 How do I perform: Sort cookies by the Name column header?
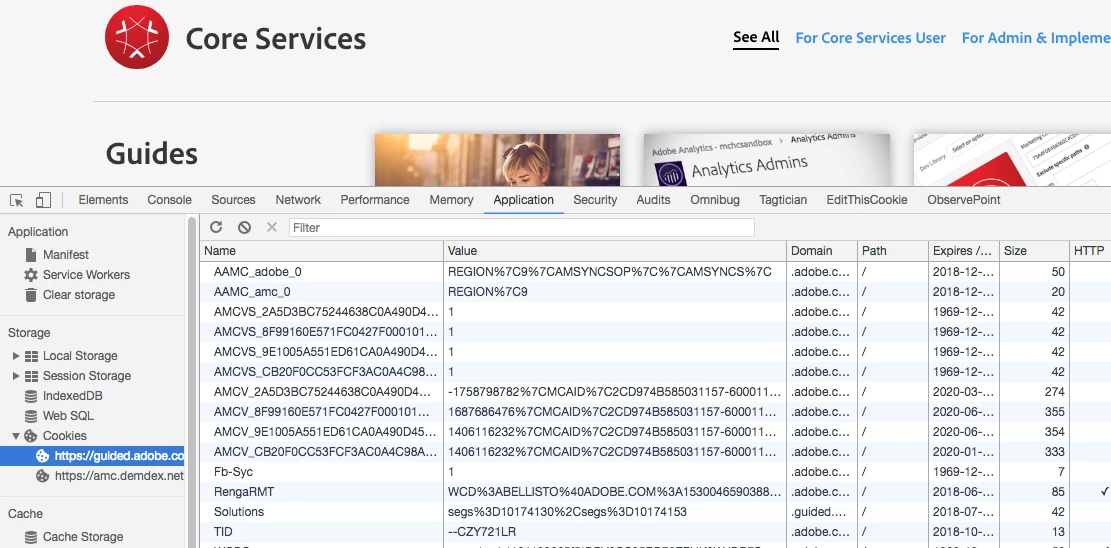click(x=322, y=251)
